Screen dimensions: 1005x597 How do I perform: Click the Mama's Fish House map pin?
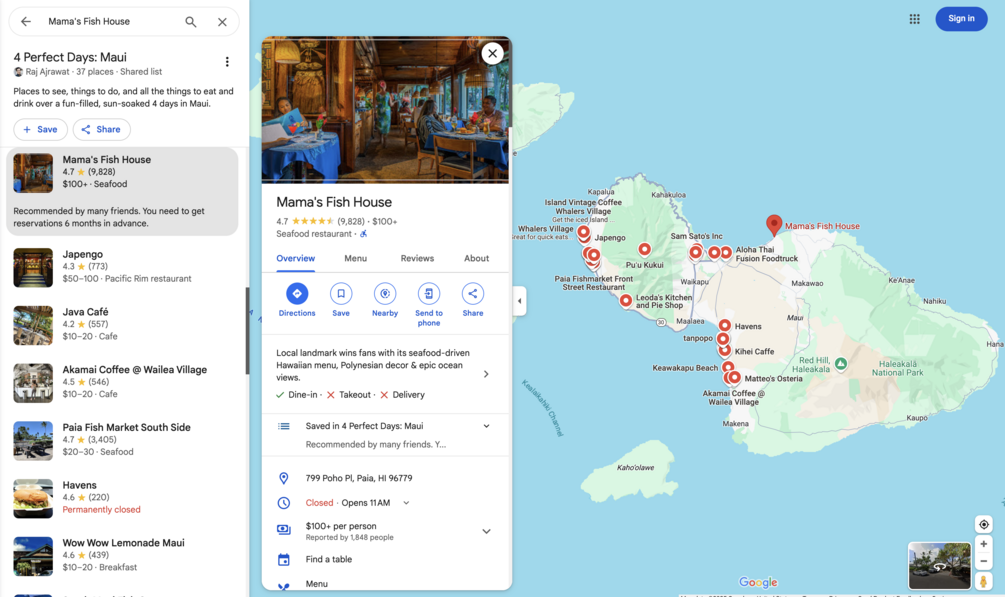774,224
